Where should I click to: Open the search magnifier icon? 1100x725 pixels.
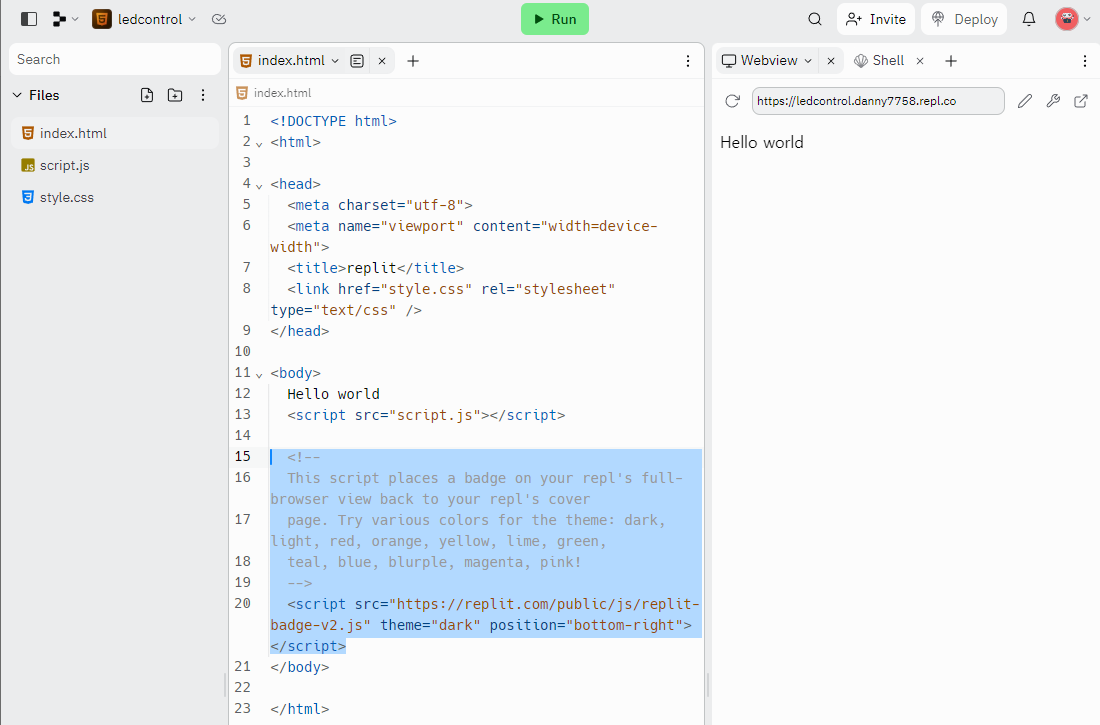814,19
